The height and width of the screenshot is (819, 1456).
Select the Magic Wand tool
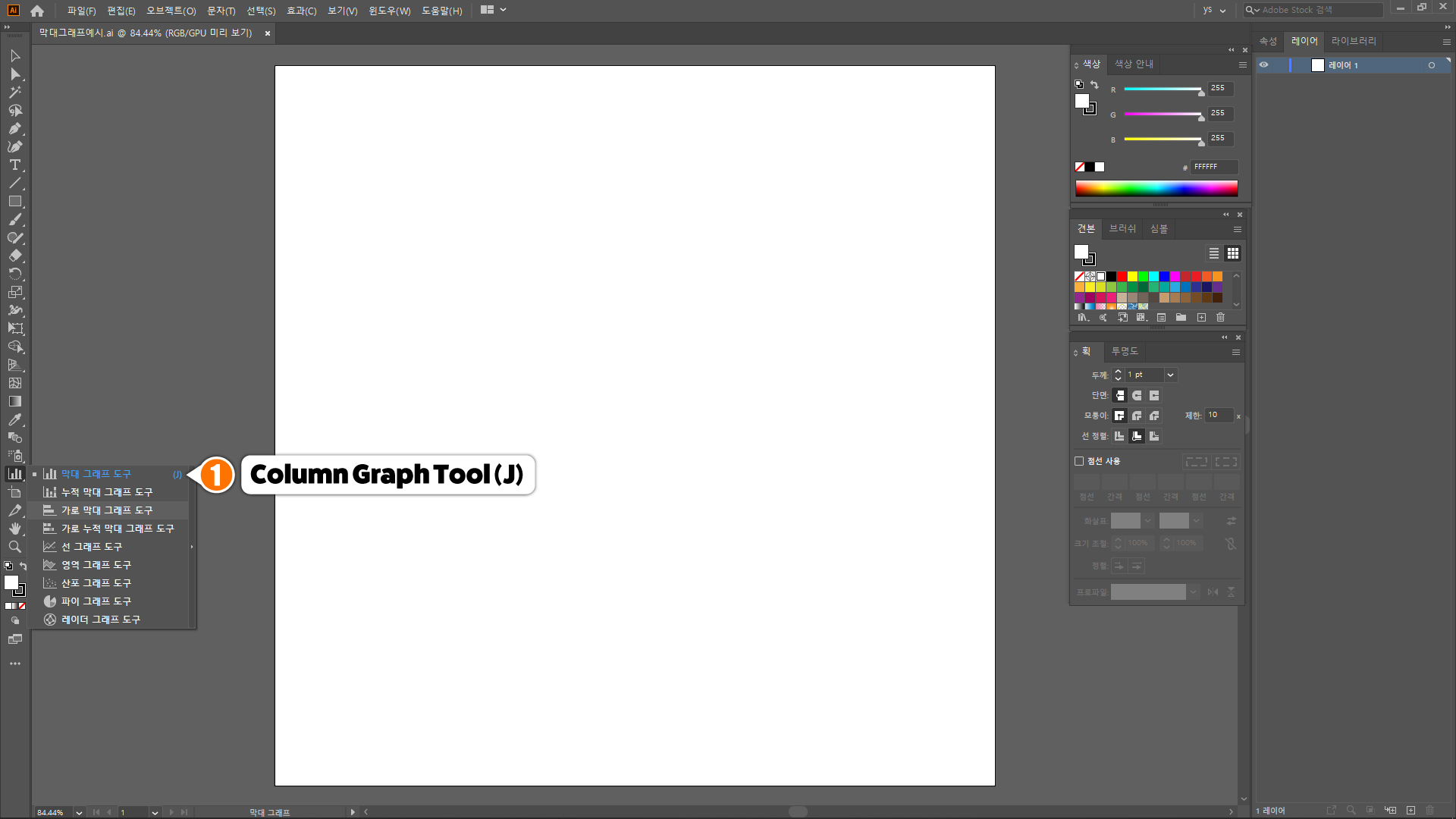14,92
